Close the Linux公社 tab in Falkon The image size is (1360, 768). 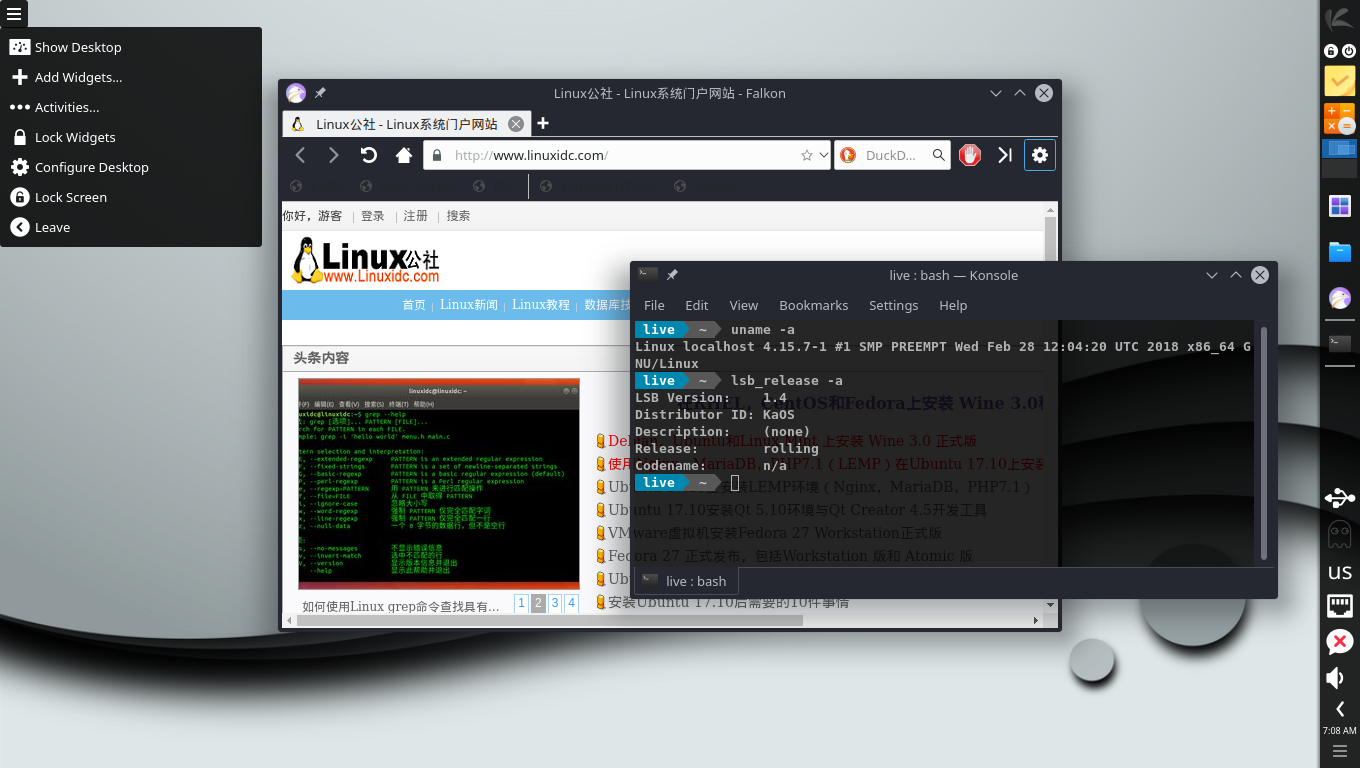pyautogui.click(x=516, y=124)
